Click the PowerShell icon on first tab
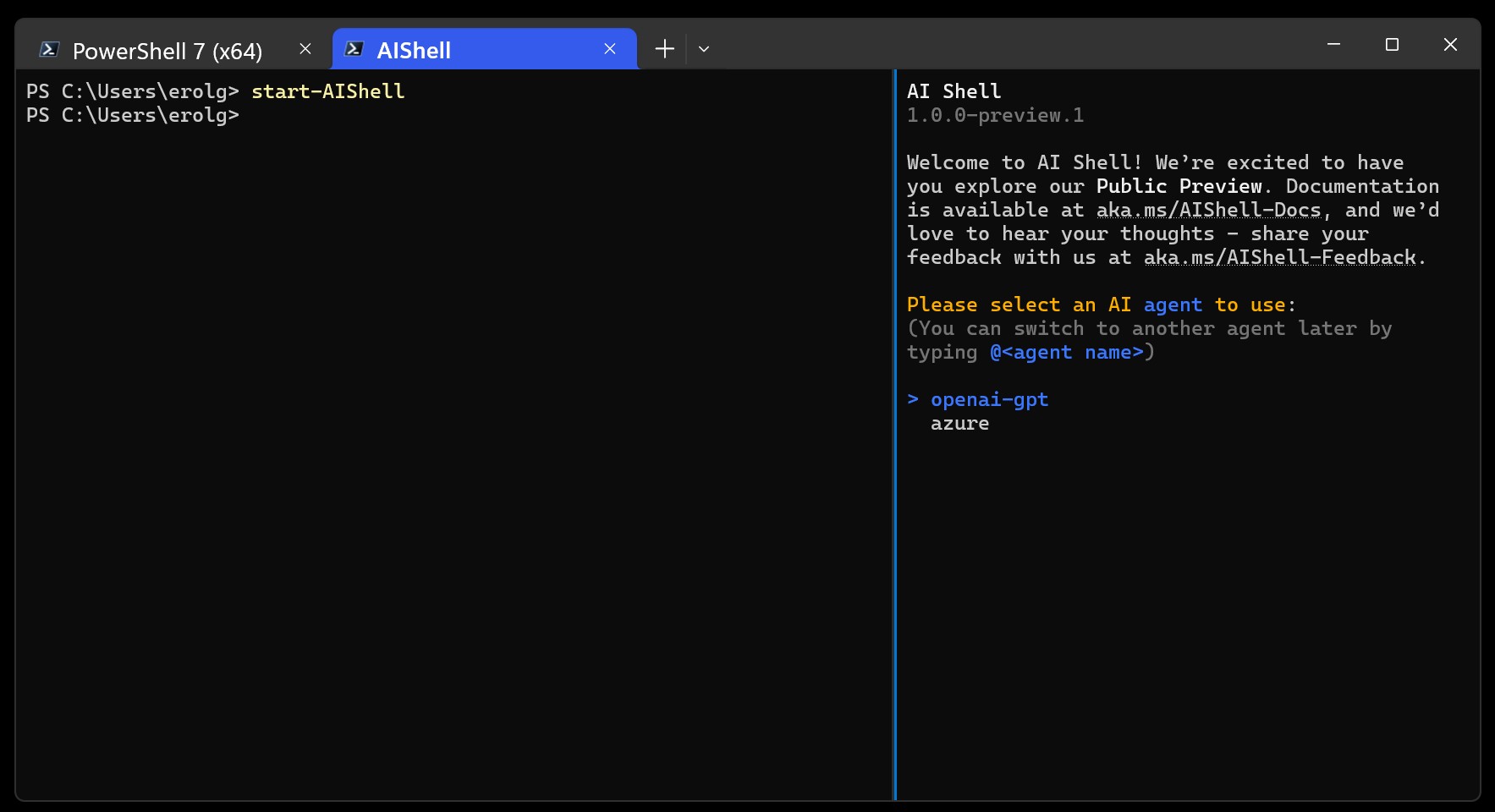 [x=50, y=50]
